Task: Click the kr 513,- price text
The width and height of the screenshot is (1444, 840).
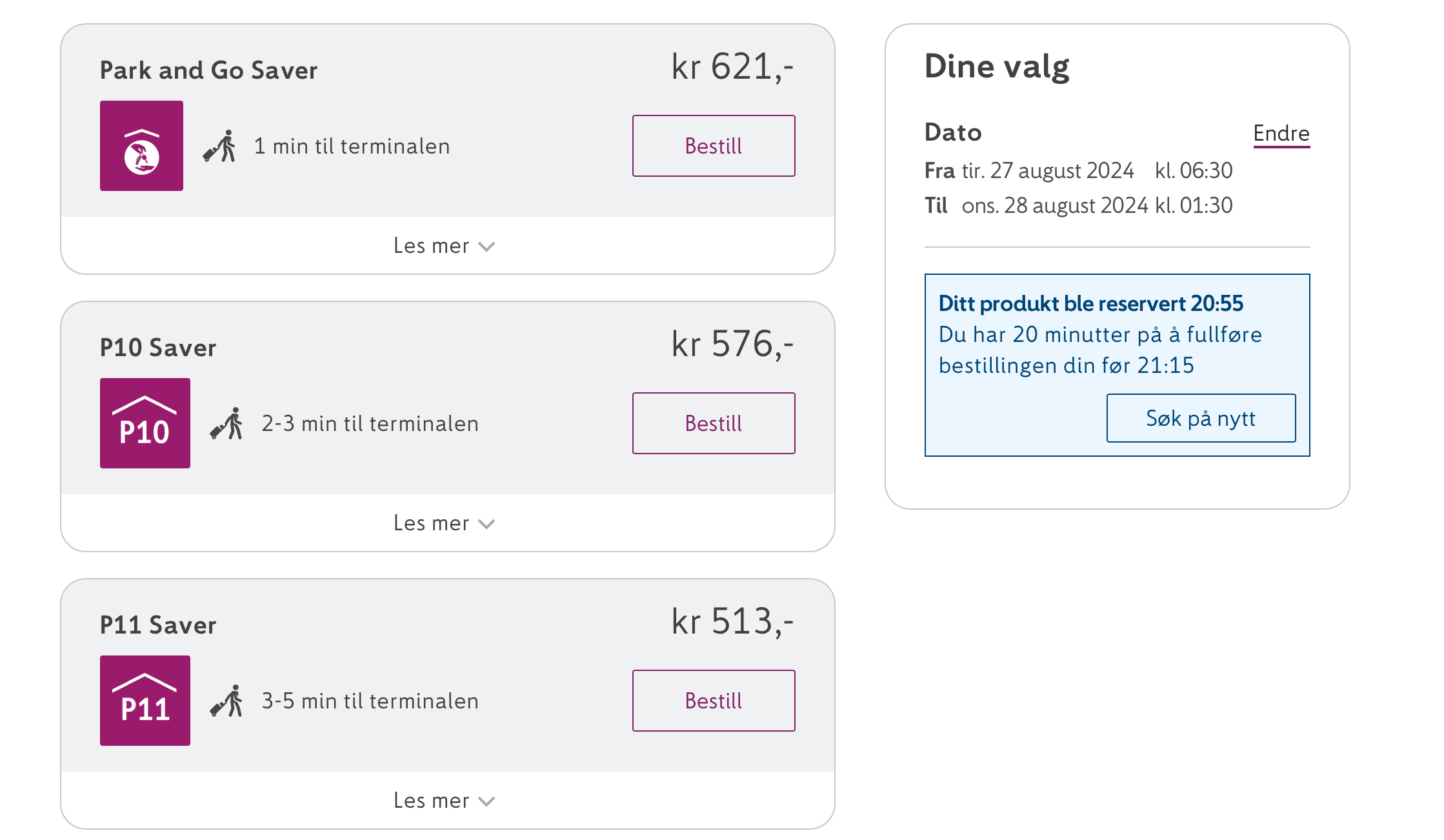Action: pos(732,621)
